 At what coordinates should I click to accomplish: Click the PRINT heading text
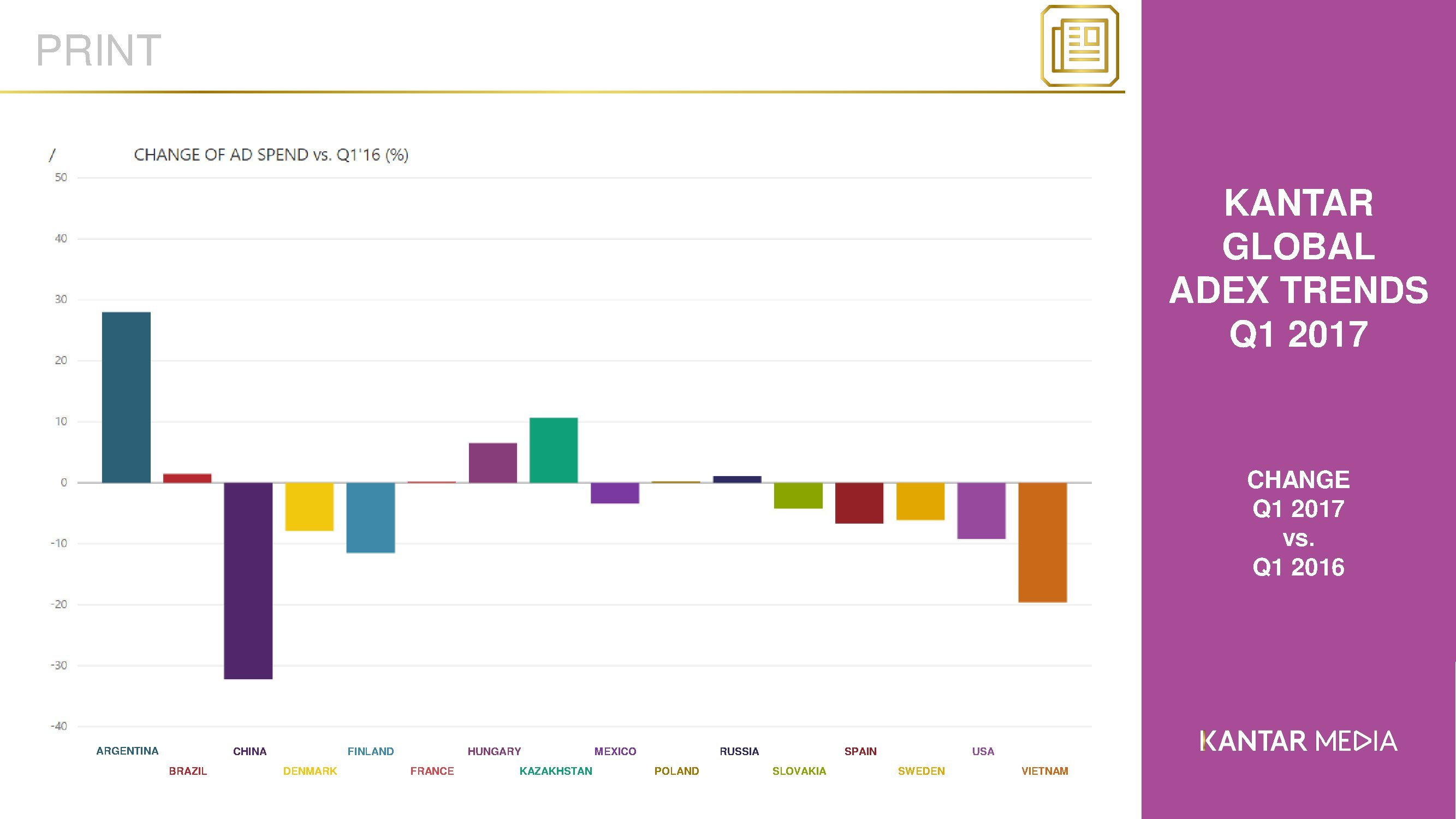click(x=98, y=51)
